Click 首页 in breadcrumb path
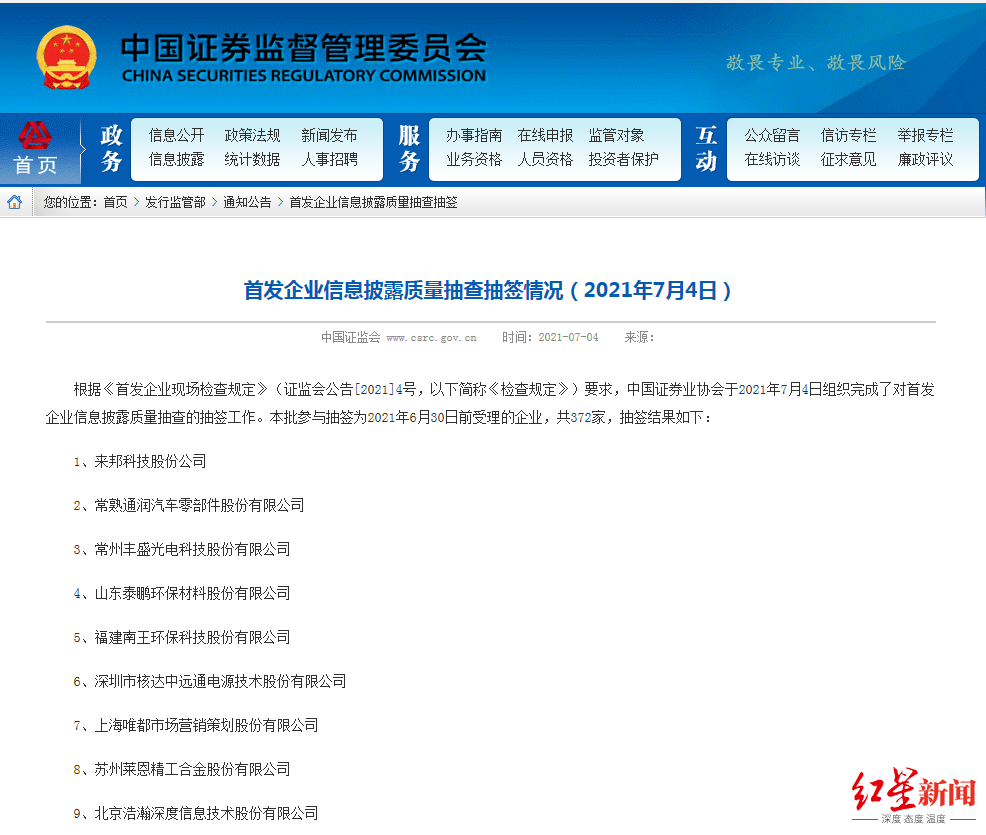Image resolution: width=986 pixels, height=835 pixels. point(115,202)
